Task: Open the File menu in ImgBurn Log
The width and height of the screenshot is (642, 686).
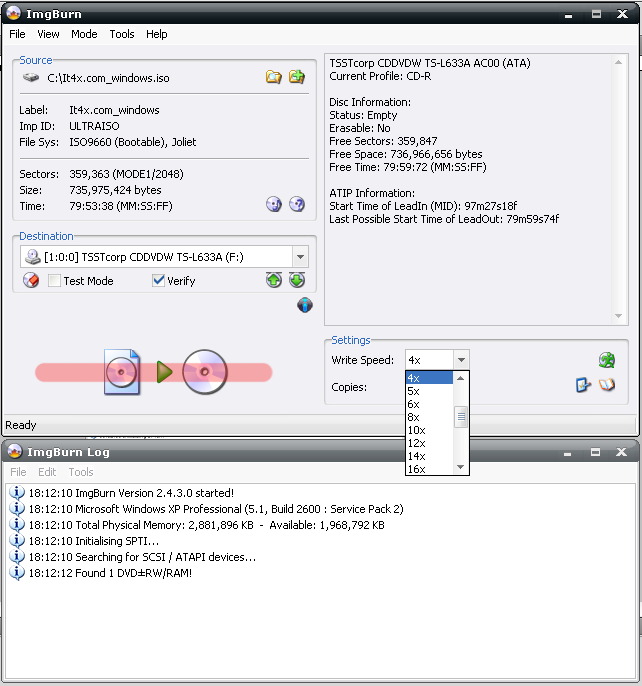Action: [18, 472]
